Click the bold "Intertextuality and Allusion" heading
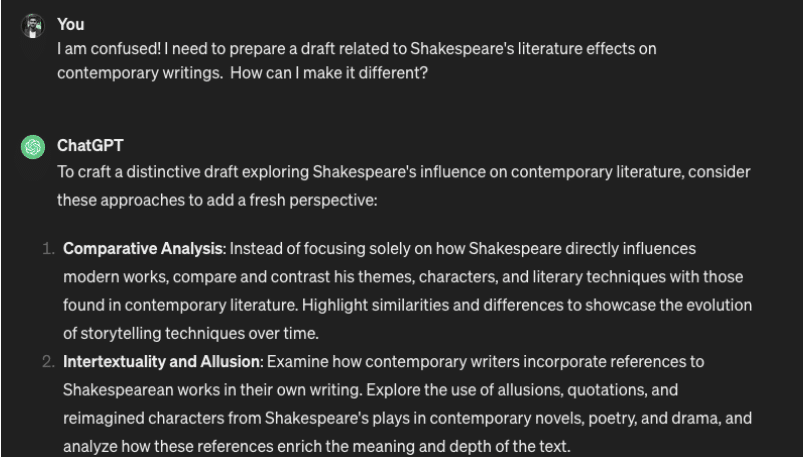804x458 pixels. tap(163, 362)
